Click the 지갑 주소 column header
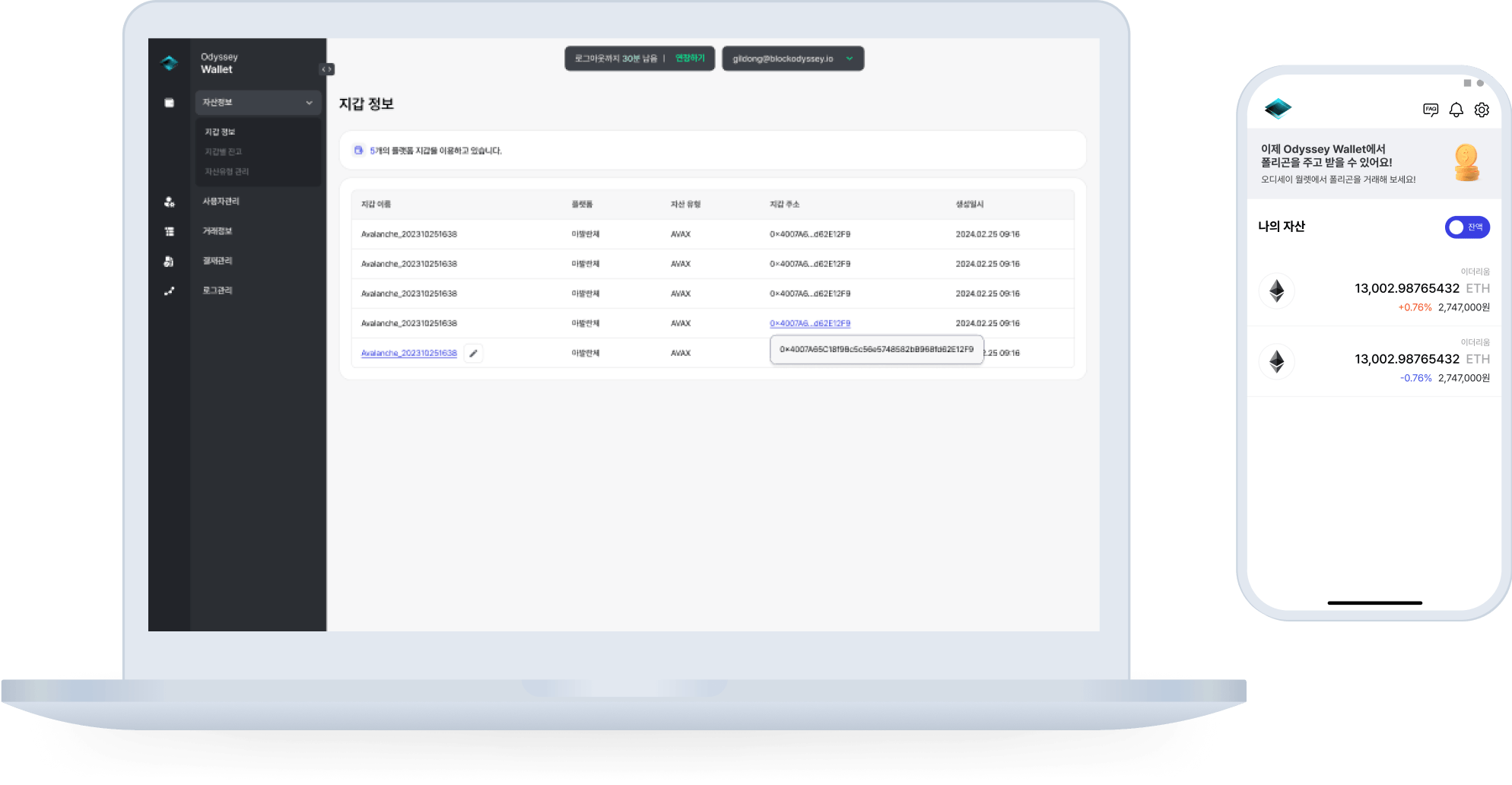The width and height of the screenshot is (1512, 785). [784, 205]
